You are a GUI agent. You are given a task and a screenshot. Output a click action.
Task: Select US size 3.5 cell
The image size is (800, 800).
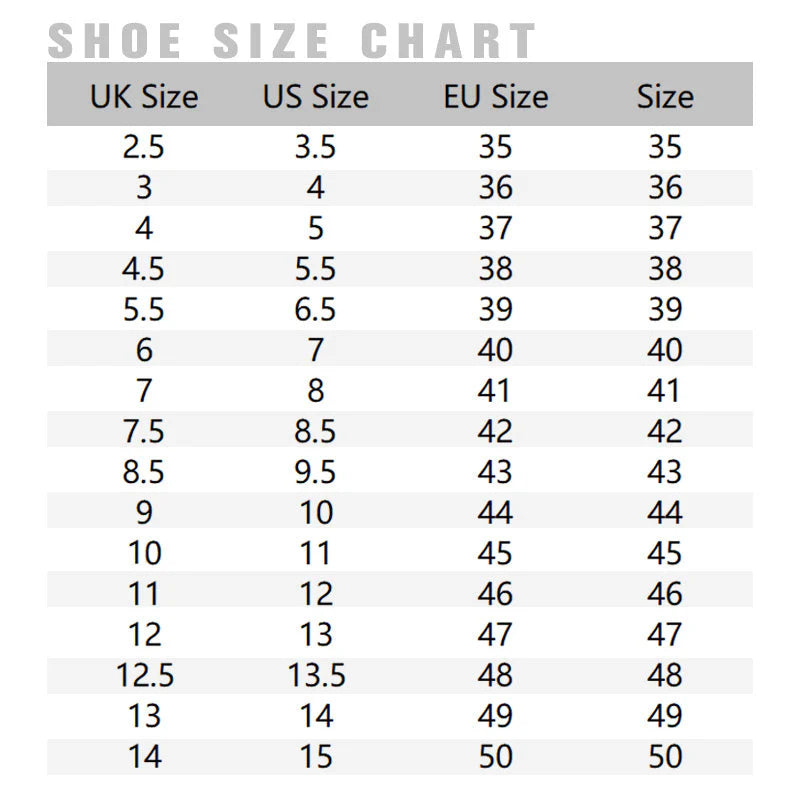(315, 147)
